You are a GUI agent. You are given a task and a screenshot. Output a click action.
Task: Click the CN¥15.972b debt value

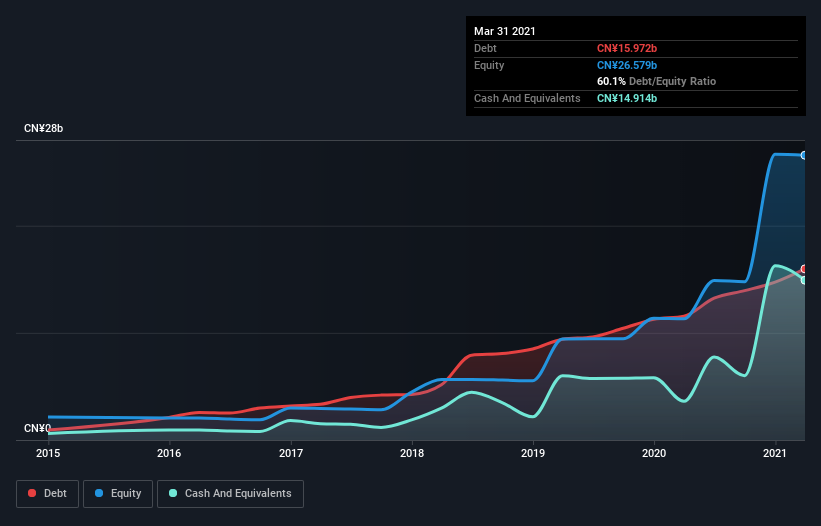click(x=627, y=48)
